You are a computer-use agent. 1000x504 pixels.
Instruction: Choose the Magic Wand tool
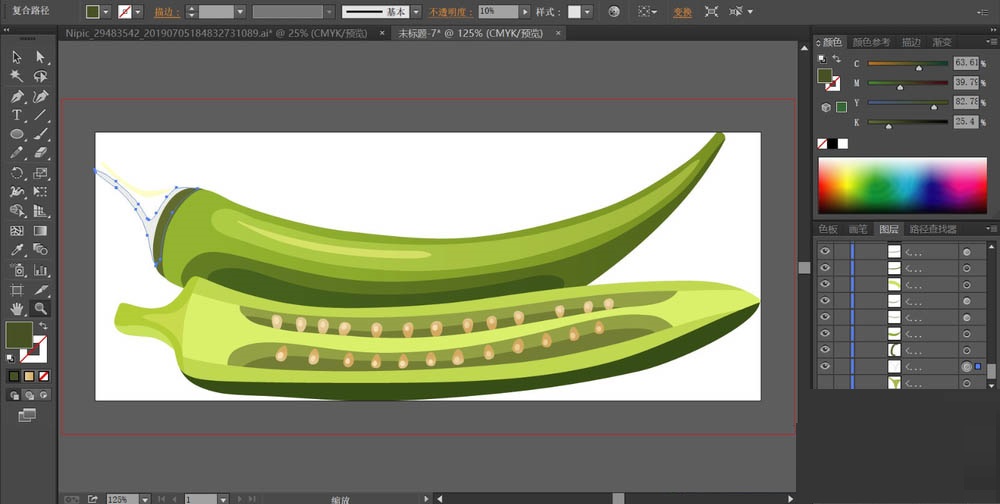click(17, 76)
